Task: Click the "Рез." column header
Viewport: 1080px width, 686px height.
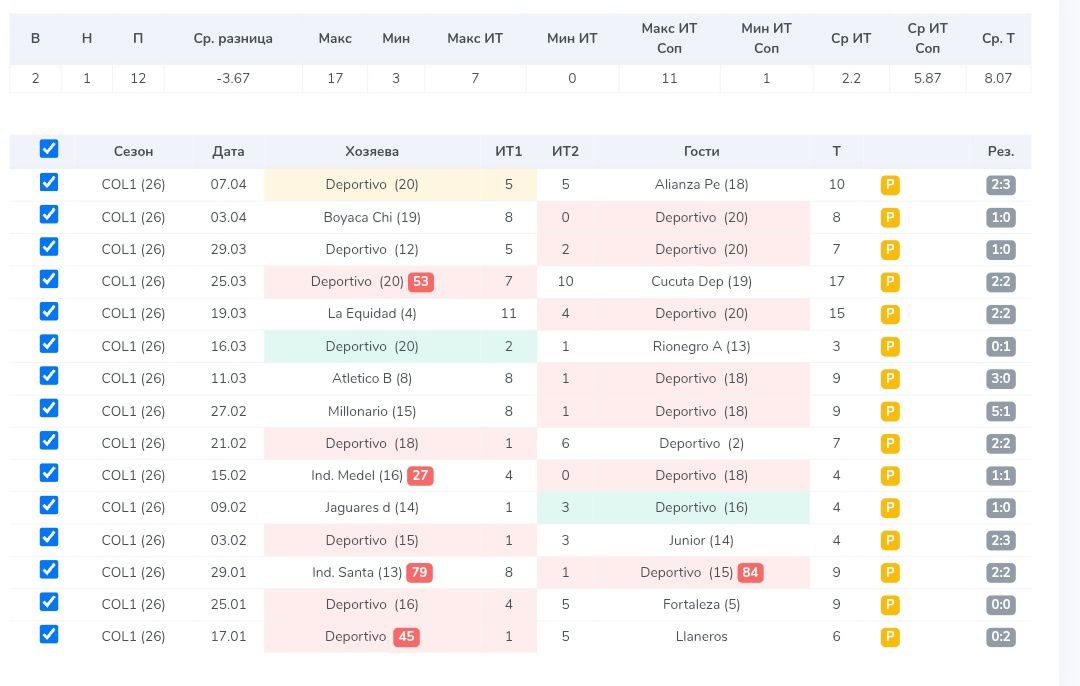Action: 1000,152
